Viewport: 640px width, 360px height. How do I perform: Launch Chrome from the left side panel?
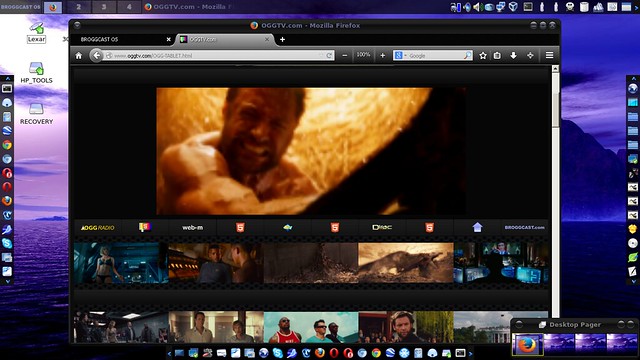(7, 145)
